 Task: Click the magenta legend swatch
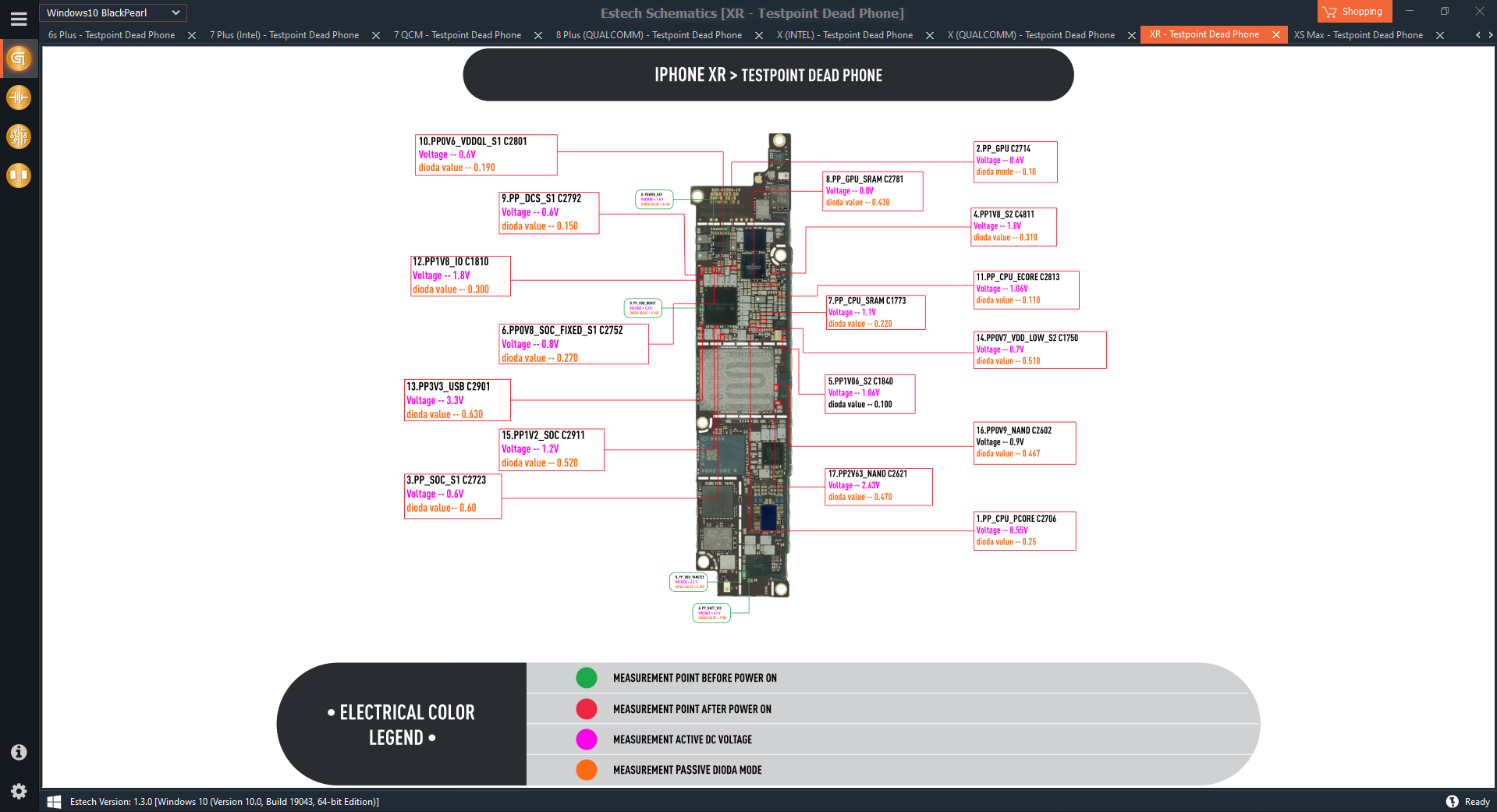pos(587,739)
